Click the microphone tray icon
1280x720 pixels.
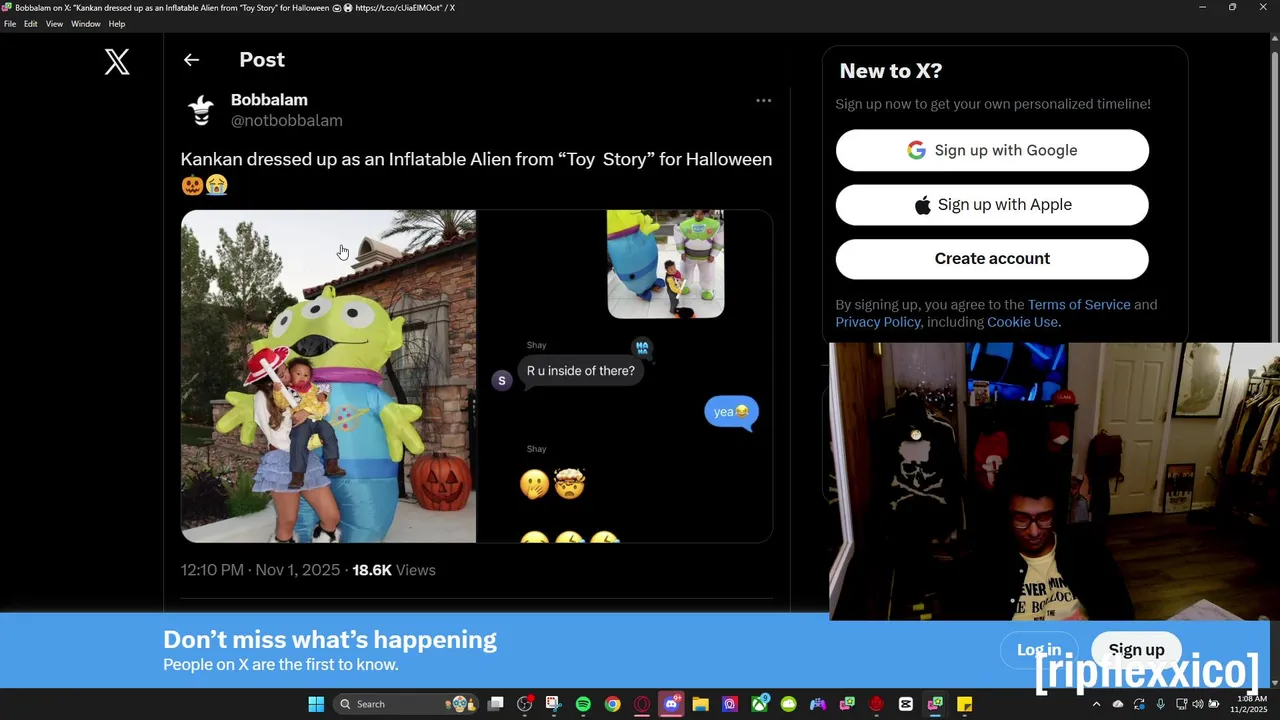point(1160,704)
